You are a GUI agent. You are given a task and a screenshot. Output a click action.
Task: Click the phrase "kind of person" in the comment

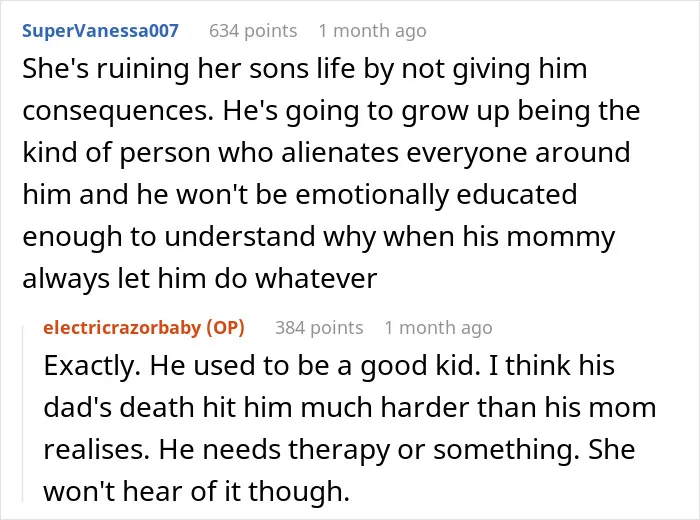(x=116, y=154)
